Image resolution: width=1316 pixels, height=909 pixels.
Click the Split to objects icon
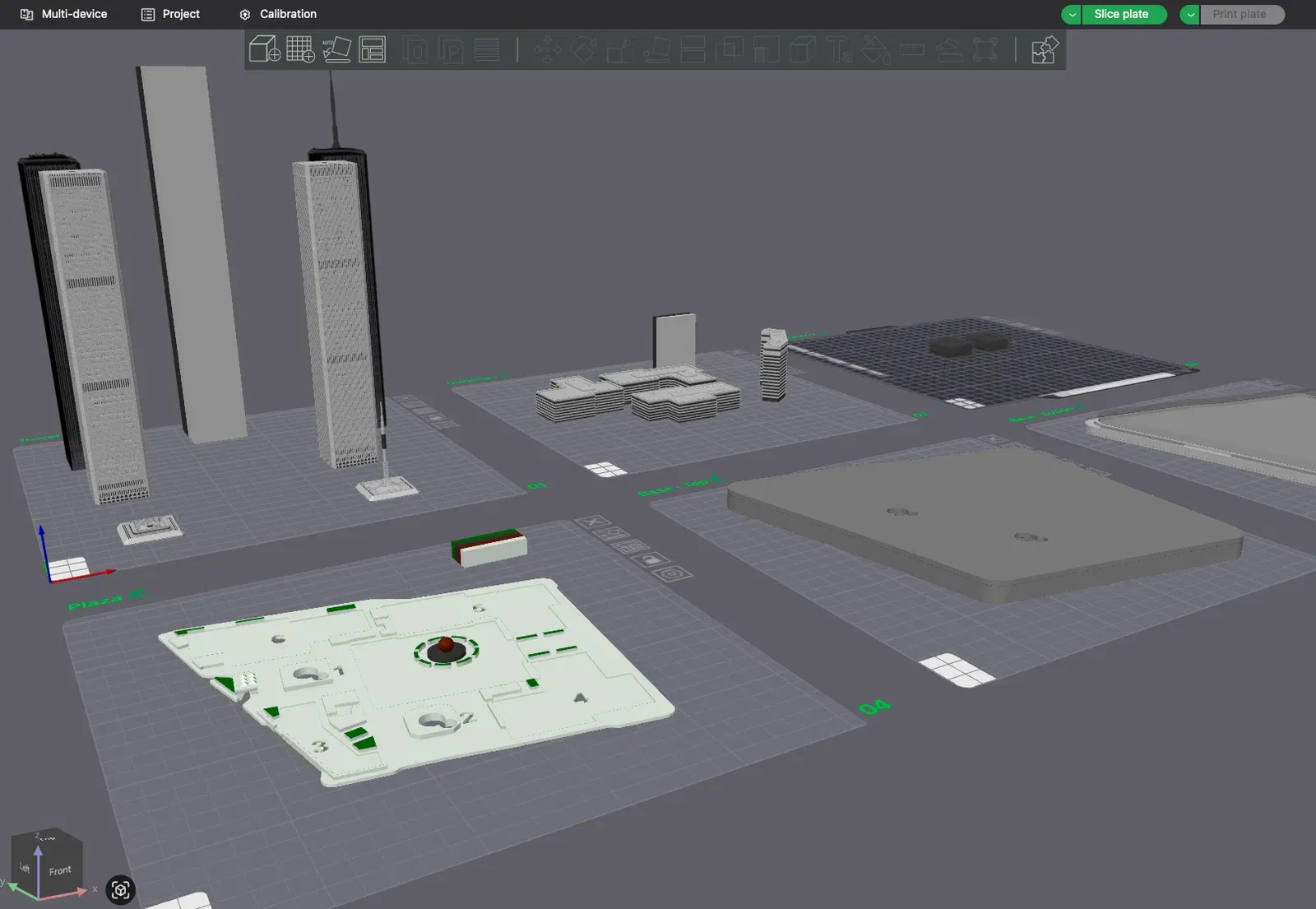pos(415,49)
